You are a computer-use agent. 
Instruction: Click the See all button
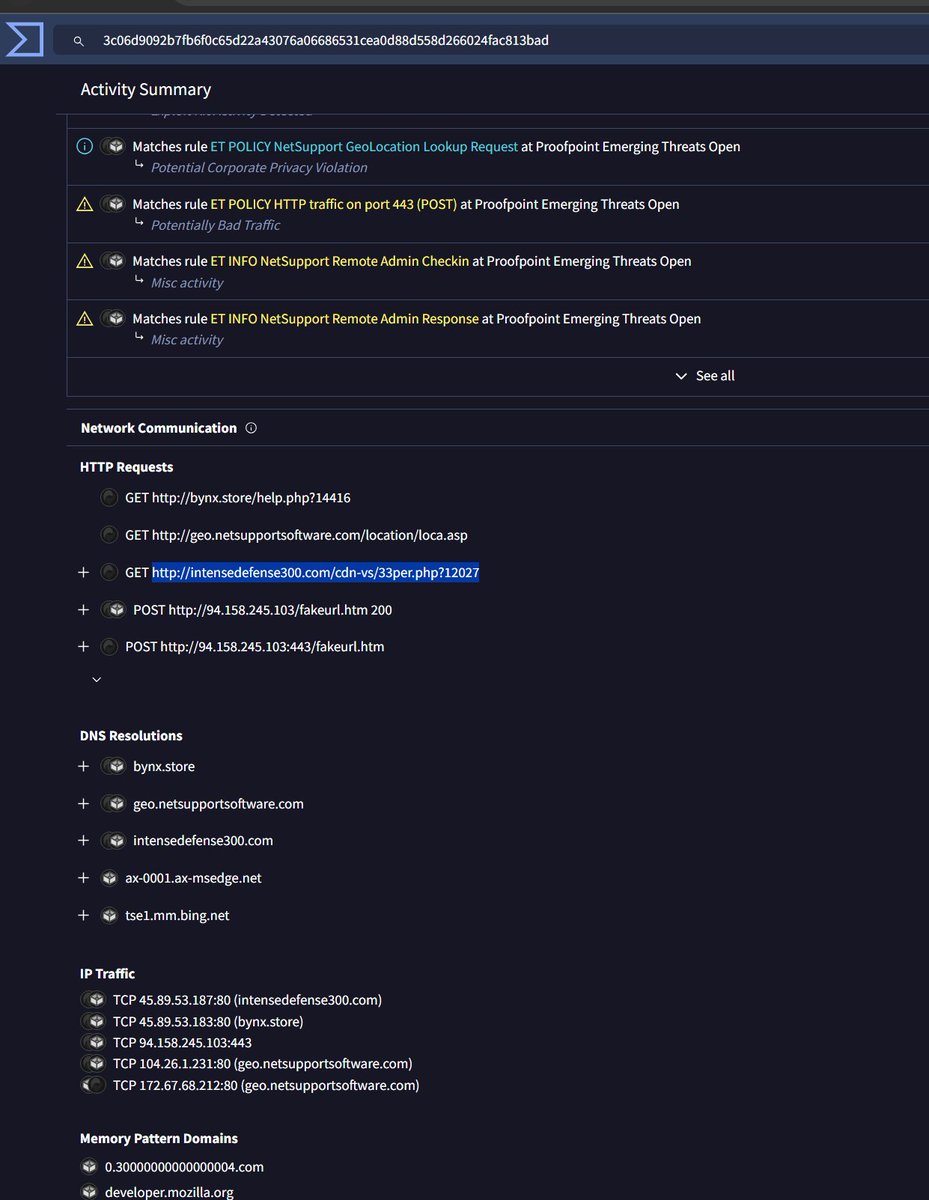point(704,375)
